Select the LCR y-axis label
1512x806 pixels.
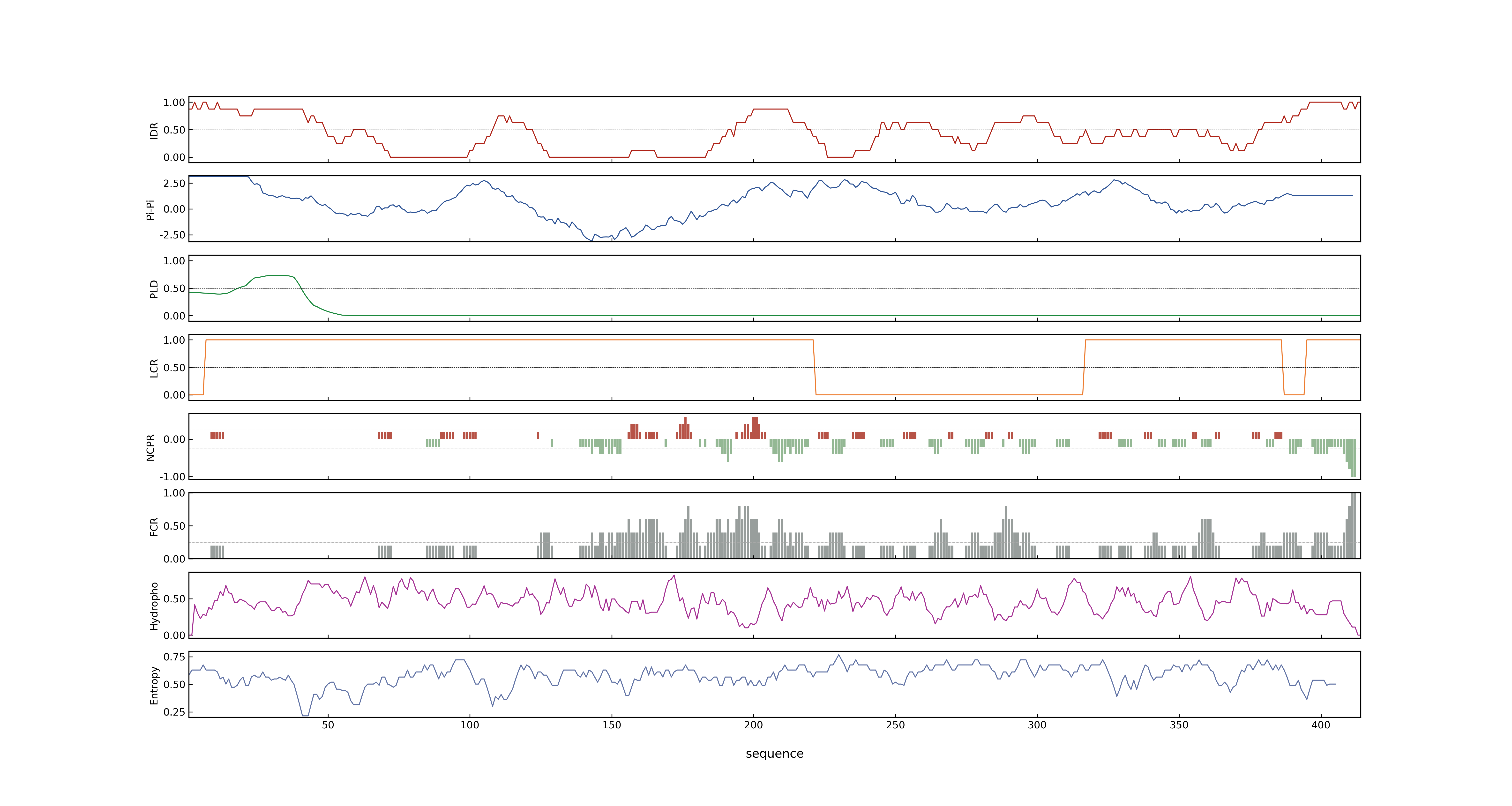click(154, 368)
